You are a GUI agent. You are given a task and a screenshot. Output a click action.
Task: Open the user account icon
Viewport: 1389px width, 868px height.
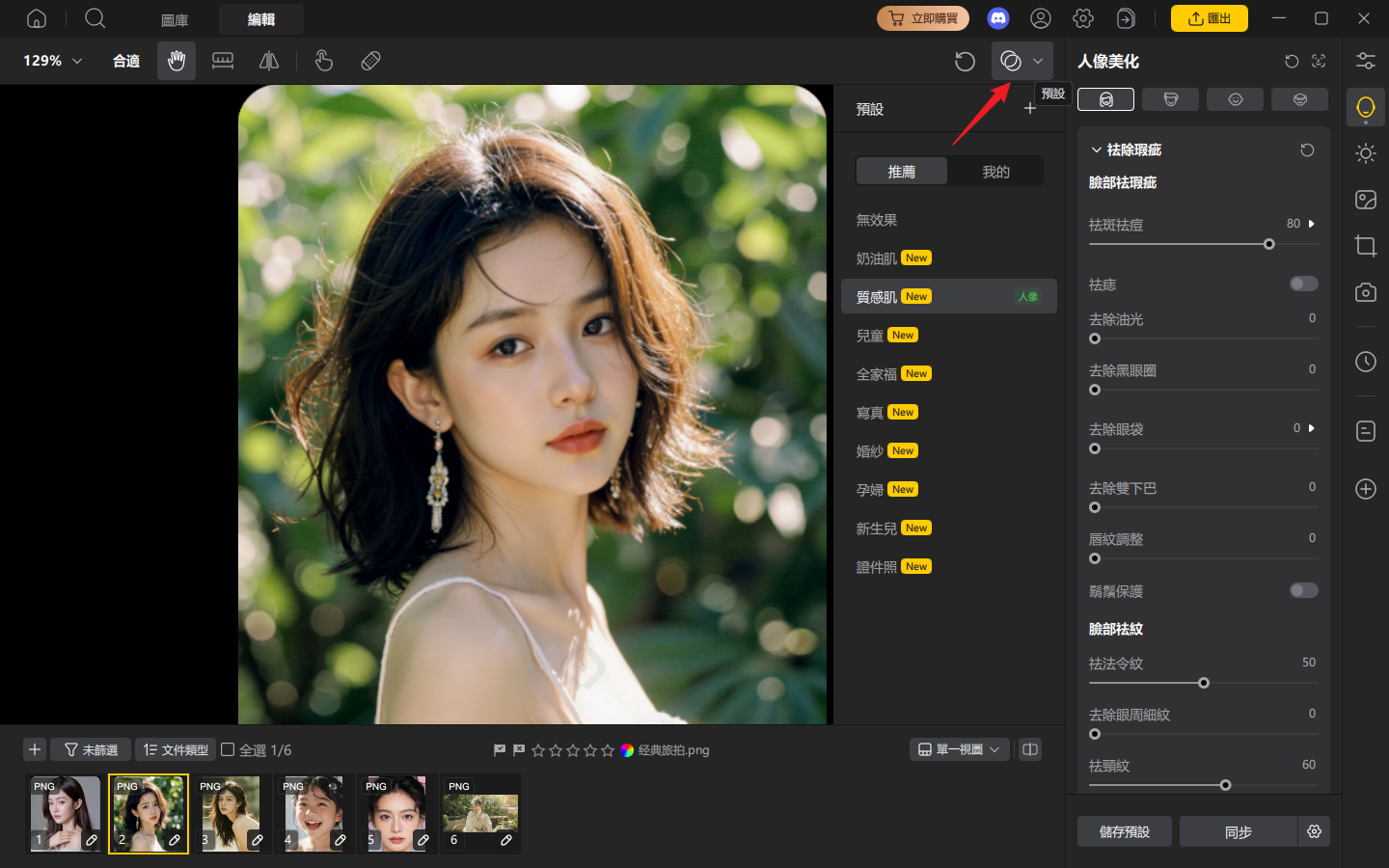(1041, 18)
